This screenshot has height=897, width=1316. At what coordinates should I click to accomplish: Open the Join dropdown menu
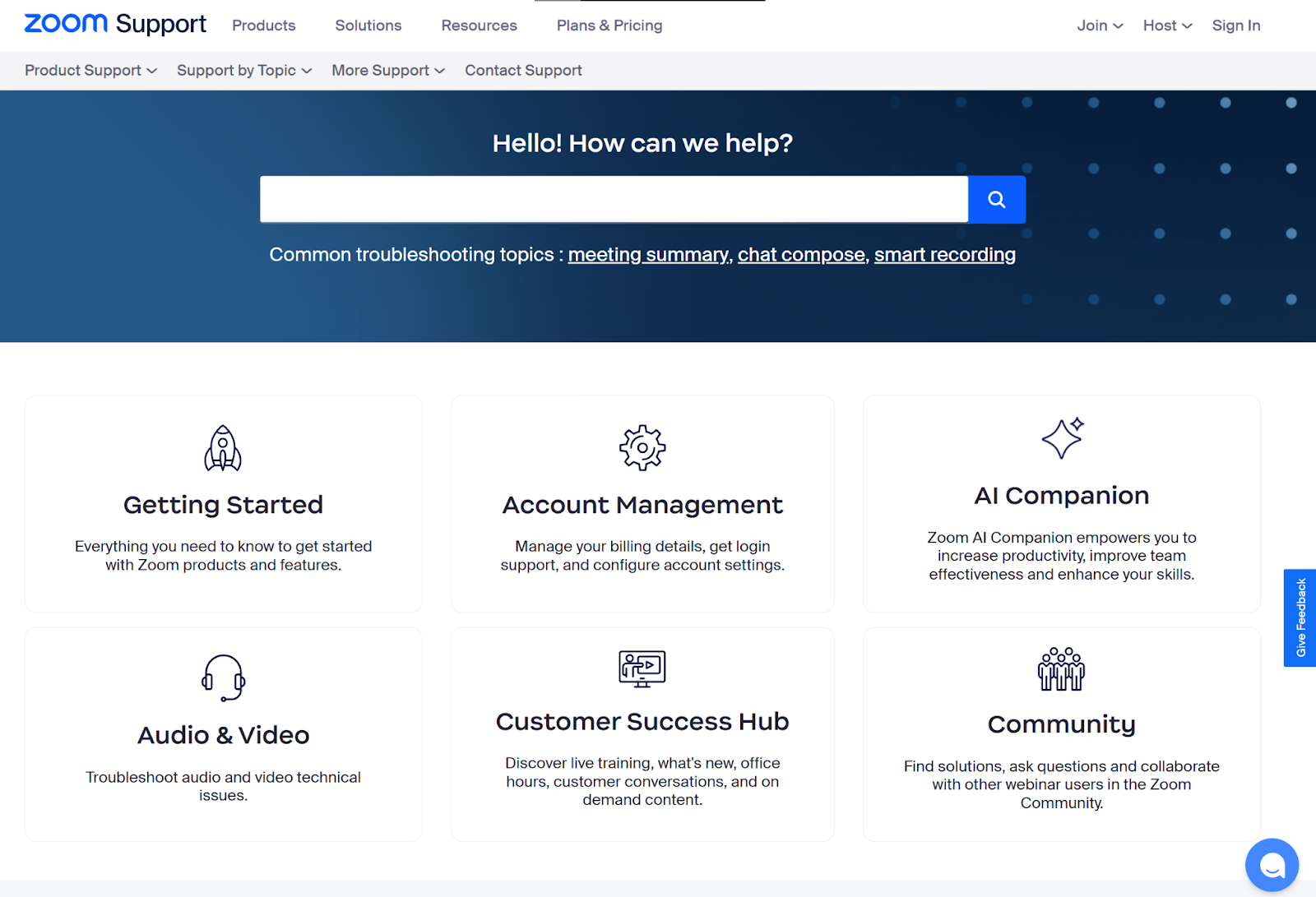tap(1100, 25)
